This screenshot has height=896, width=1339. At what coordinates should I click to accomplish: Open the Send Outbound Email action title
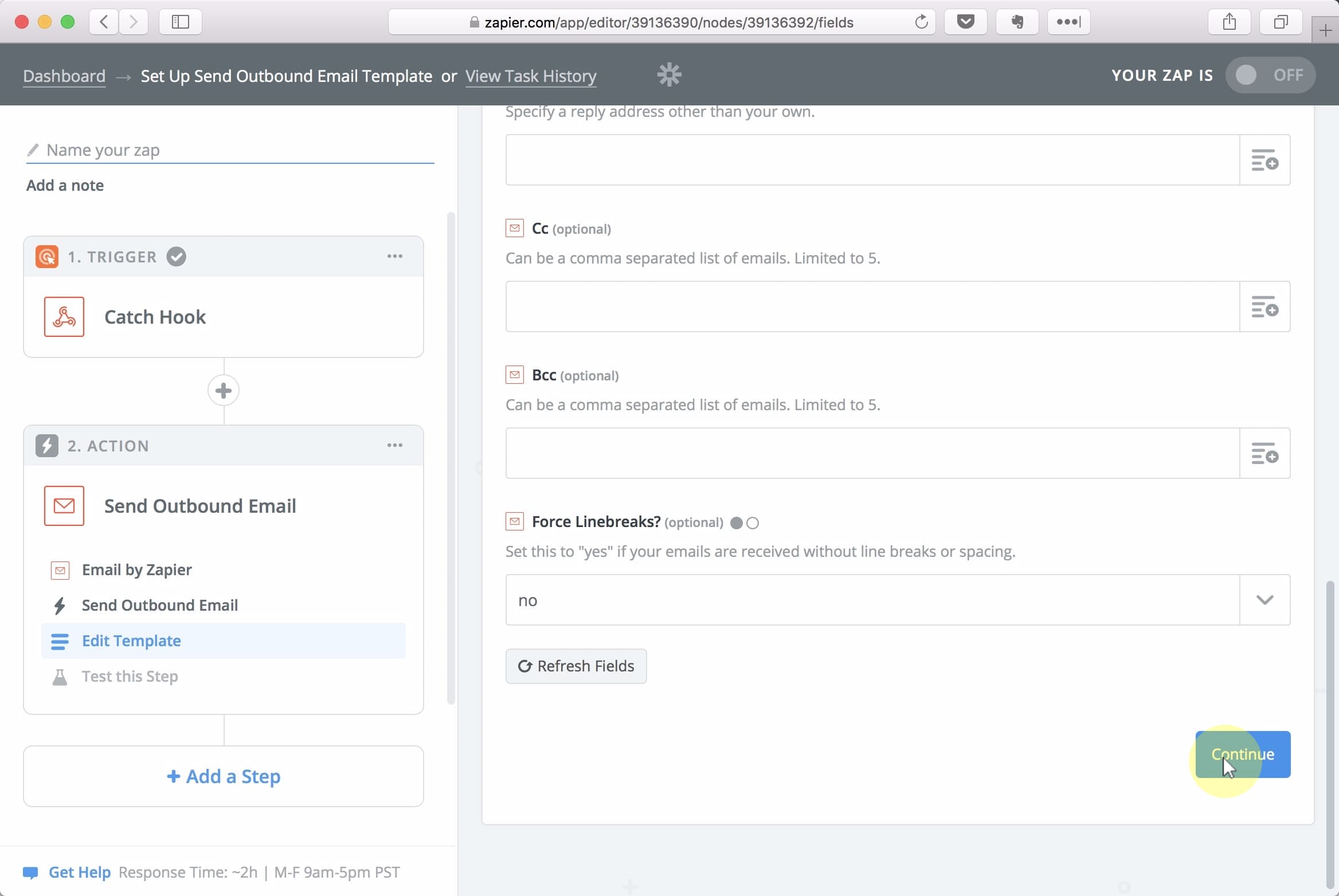point(200,506)
